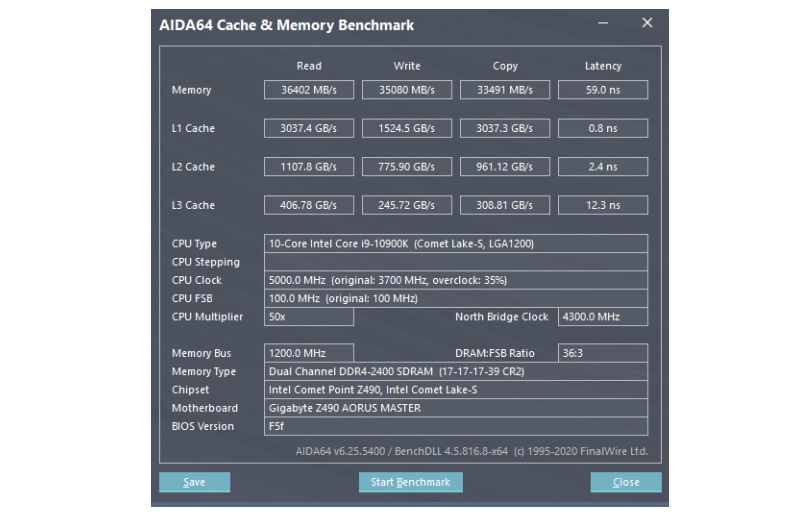Click the Memory Write value box

(406, 90)
